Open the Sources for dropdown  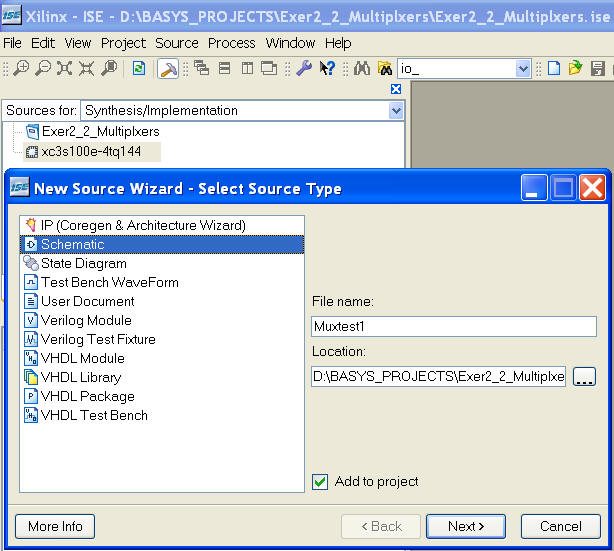pos(396,111)
